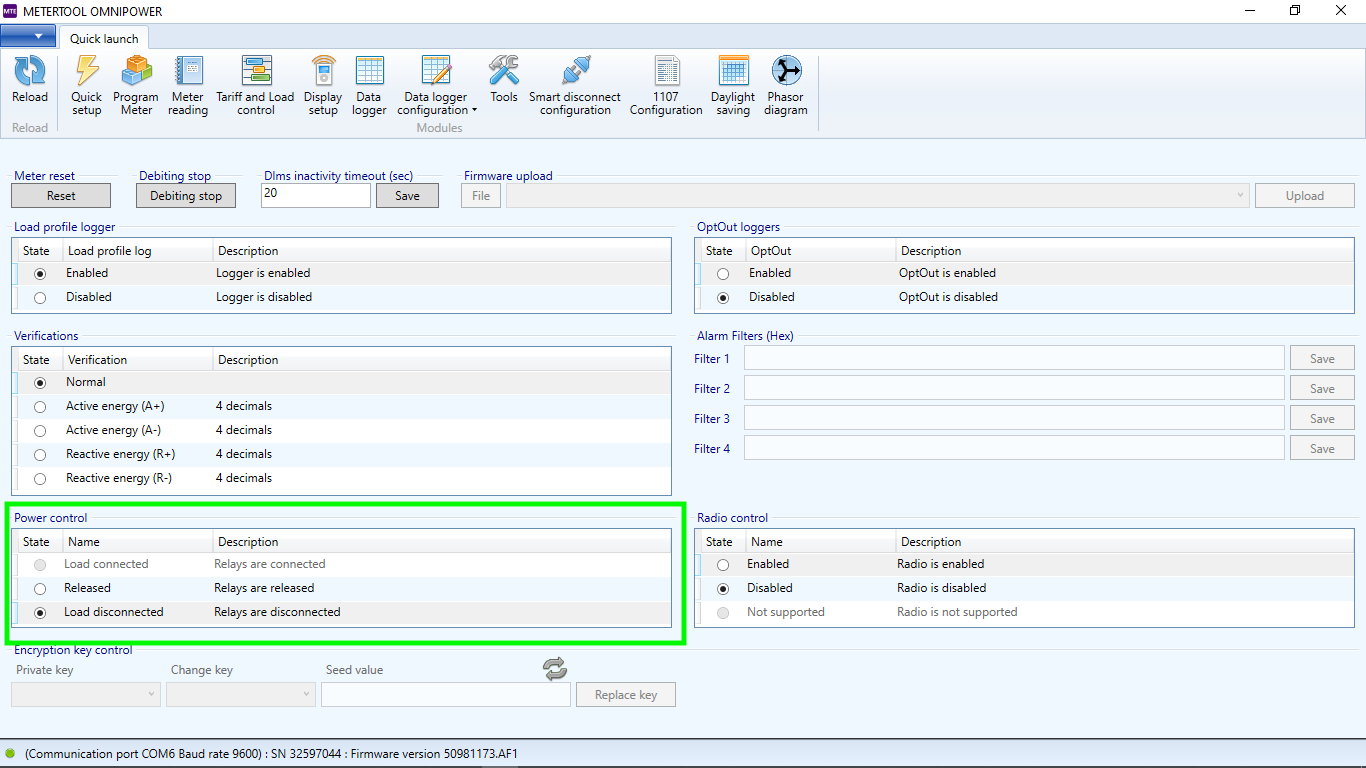Image resolution: width=1366 pixels, height=768 pixels.
Task: Open Tools module
Action: click(x=504, y=80)
